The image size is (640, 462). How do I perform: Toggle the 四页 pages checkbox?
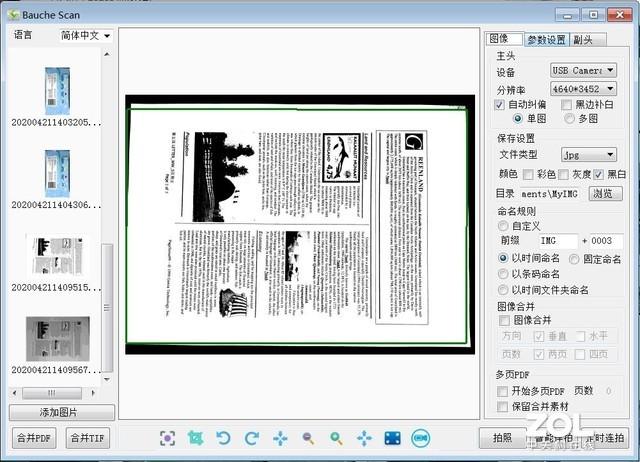(x=580, y=354)
